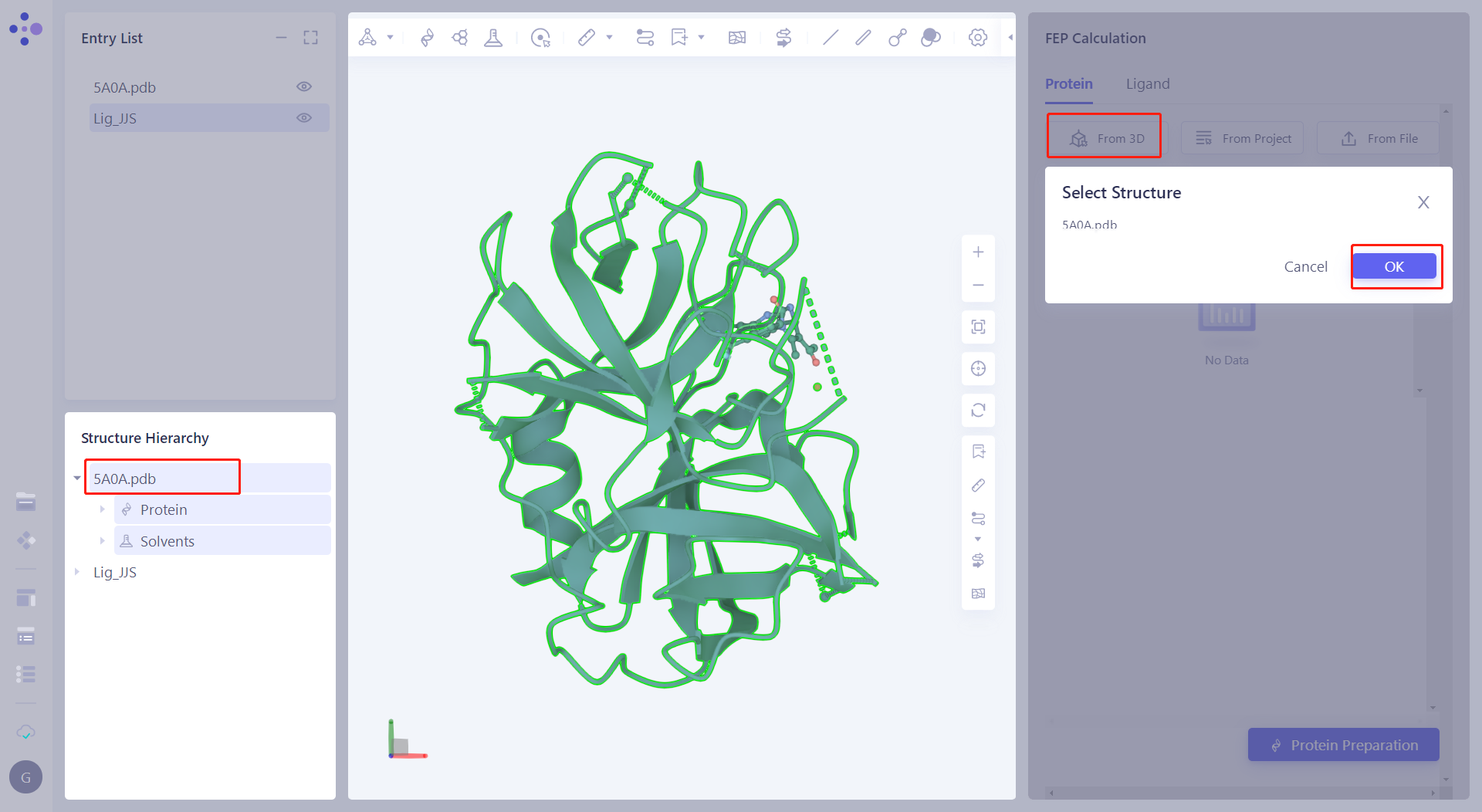1482x812 pixels.
Task: Click the sequence alignment swap arrows icon
Action: (783, 37)
